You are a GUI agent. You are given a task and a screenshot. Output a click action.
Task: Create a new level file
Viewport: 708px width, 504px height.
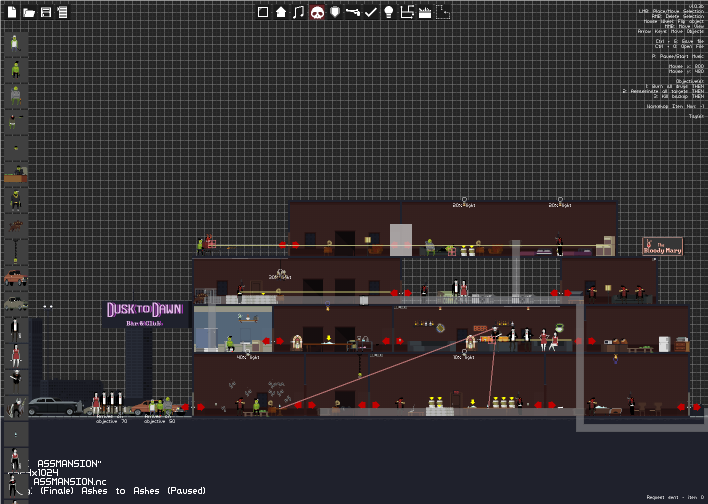pos(12,12)
